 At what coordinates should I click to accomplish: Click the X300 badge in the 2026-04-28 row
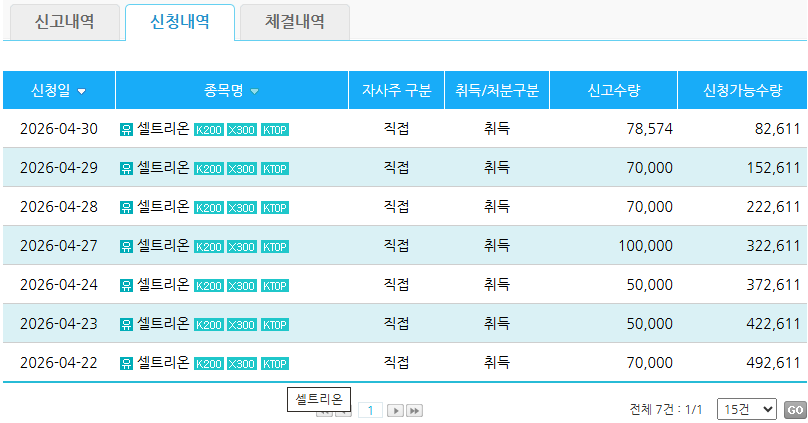tap(242, 207)
